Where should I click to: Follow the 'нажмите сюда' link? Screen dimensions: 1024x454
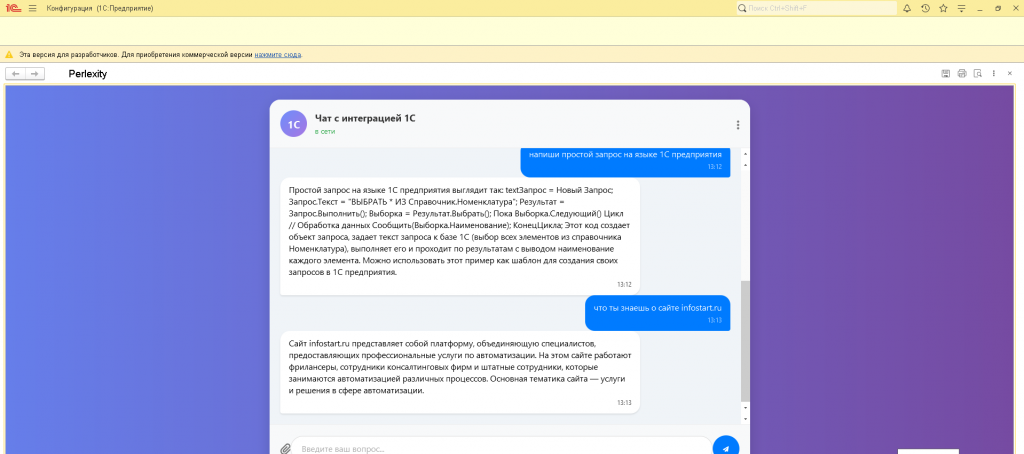(x=278, y=55)
